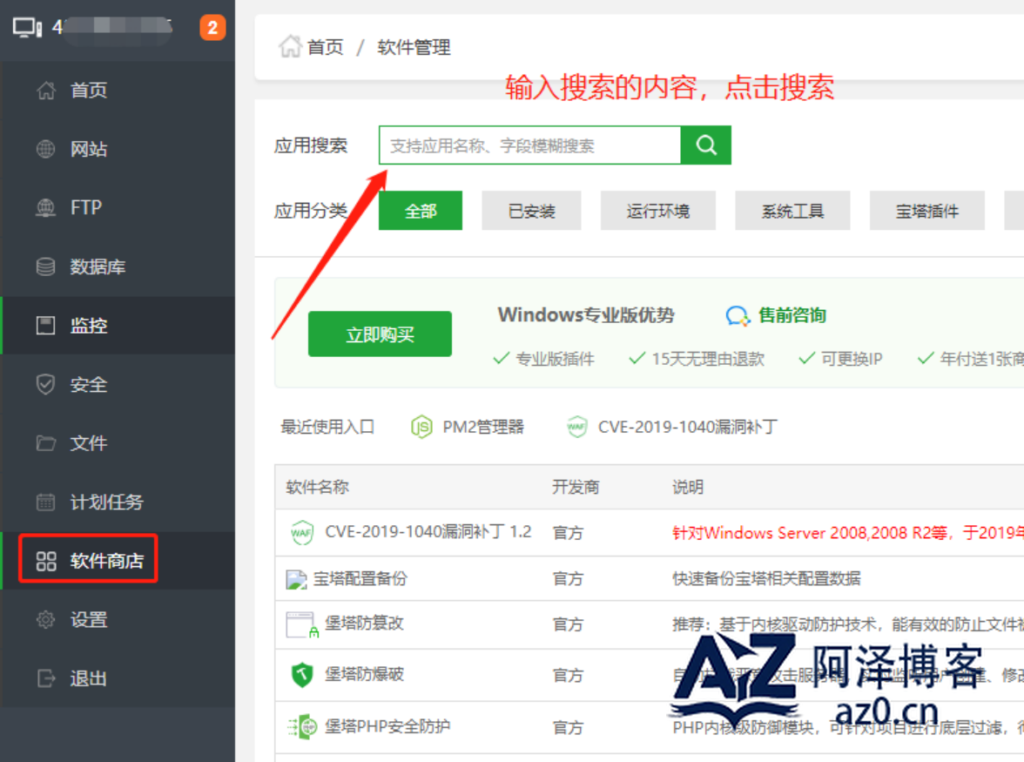This screenshot has width=1024, height=762.
Task: Click the Windows专业版优势 heading
Action: click(586, 315)
